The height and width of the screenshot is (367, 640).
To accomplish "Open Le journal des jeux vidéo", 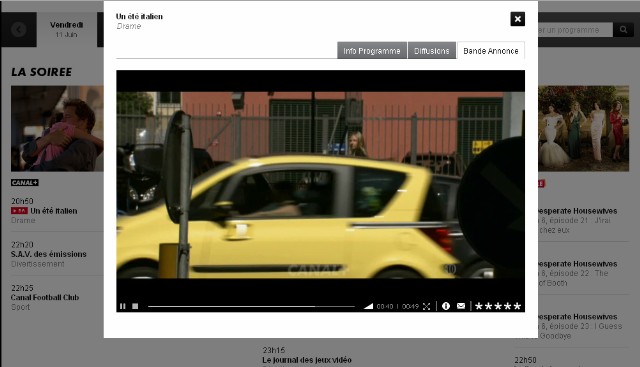I will [307, 360].
